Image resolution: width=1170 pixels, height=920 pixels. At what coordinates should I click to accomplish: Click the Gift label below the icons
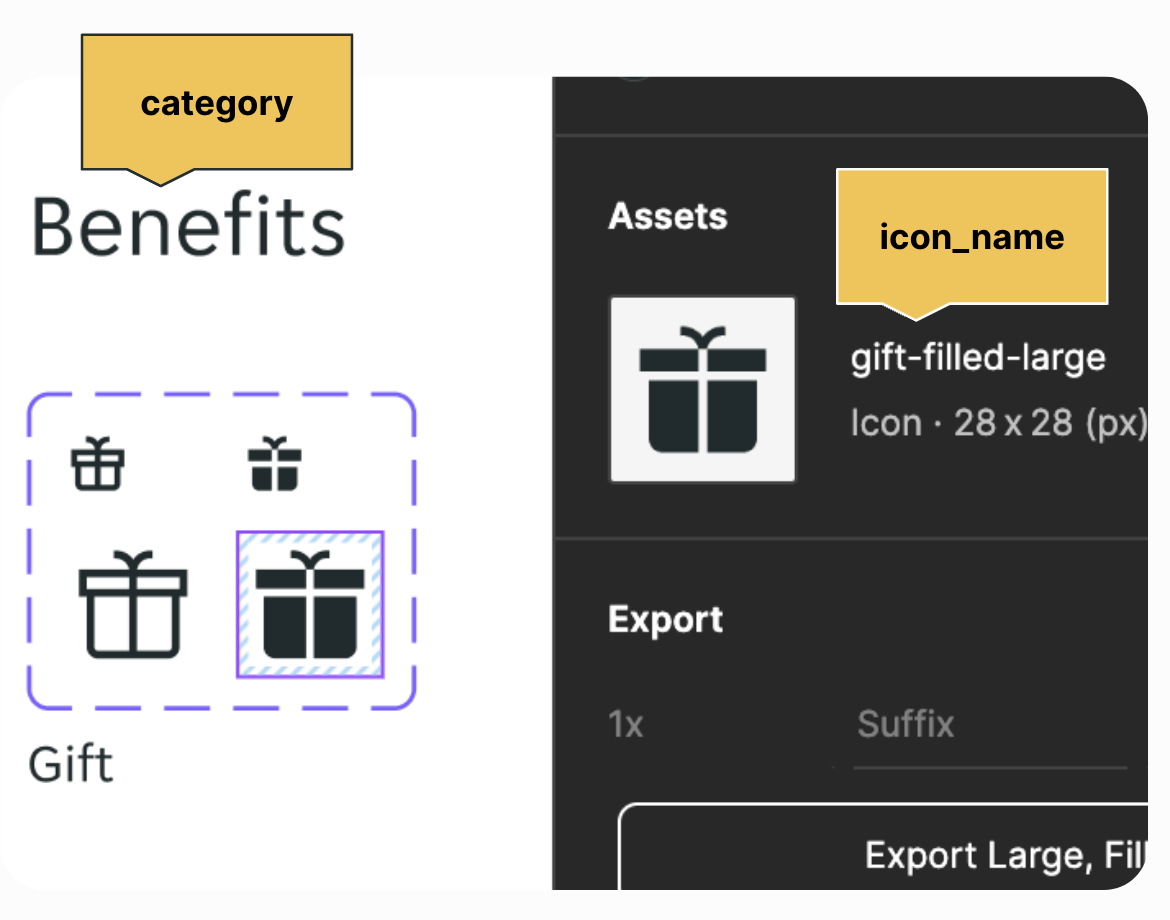coord(71,765)
